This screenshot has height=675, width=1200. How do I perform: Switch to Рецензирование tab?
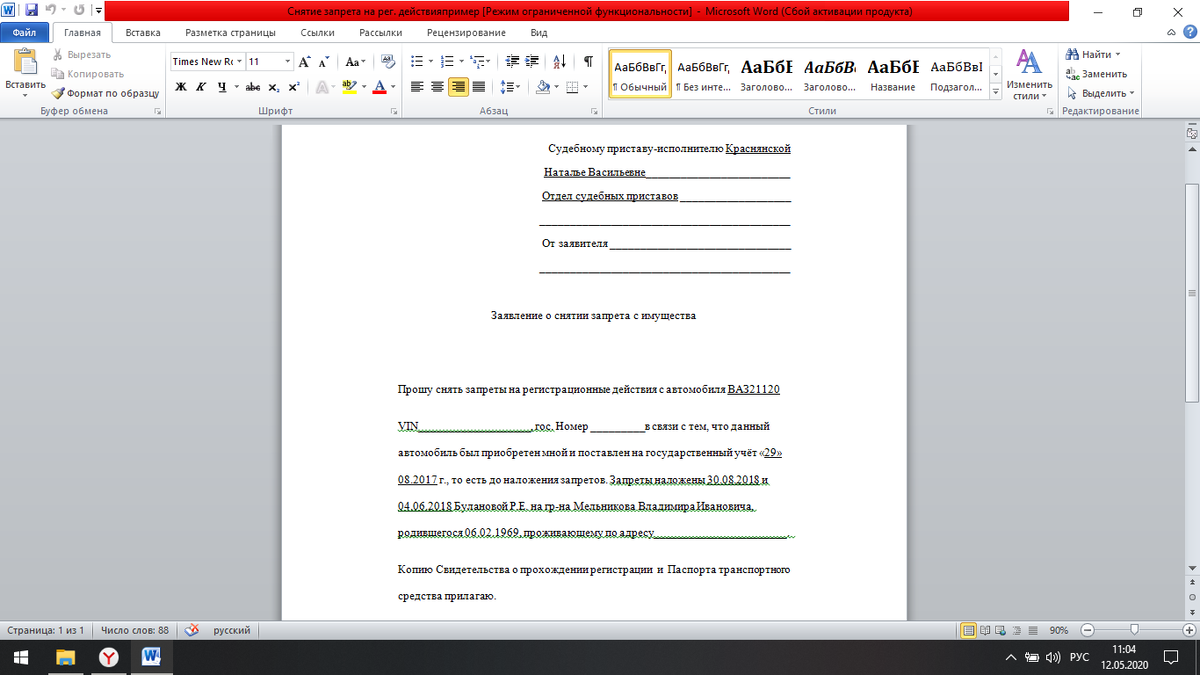(466, 32)
